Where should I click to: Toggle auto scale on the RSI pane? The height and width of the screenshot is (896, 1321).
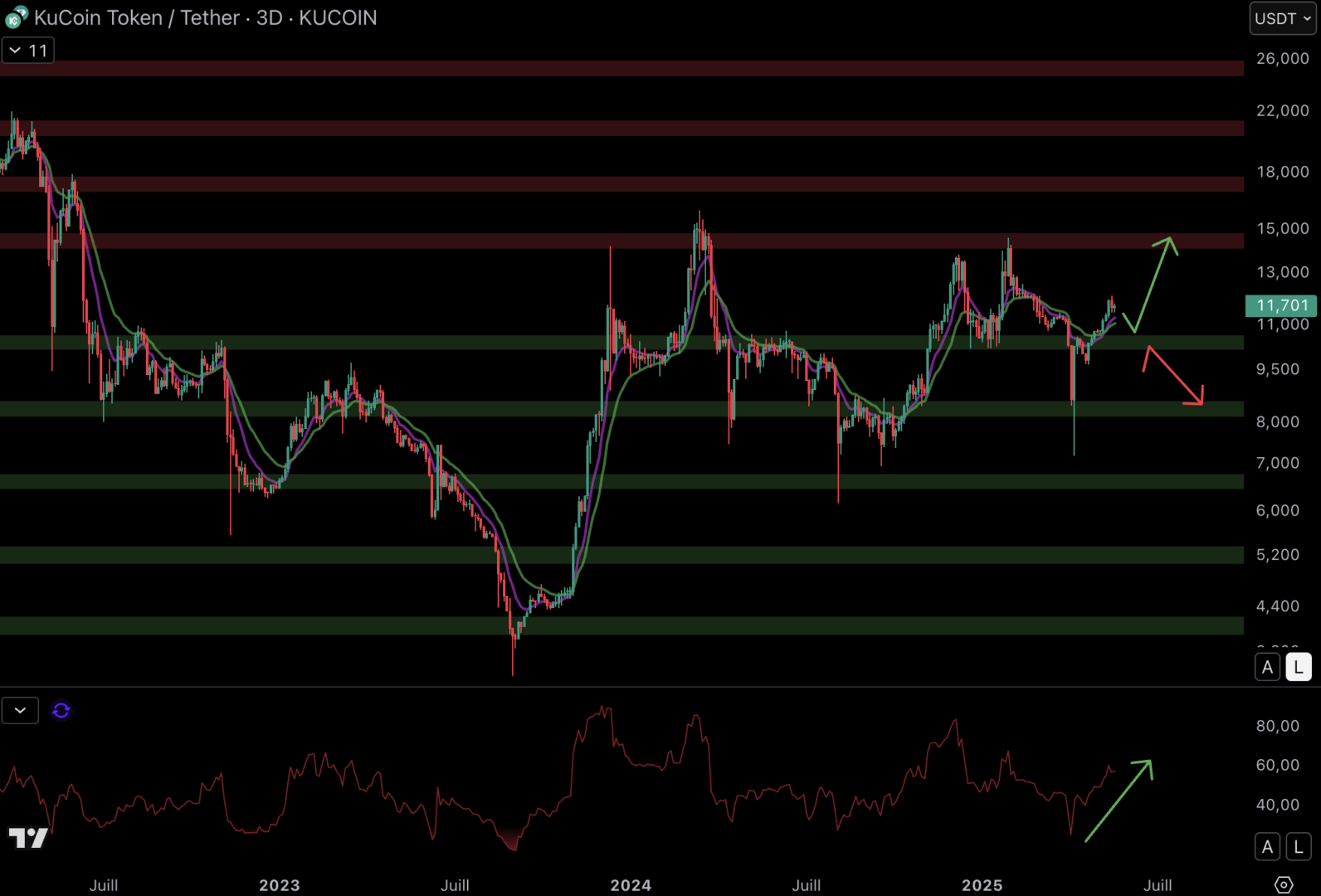pyautogui.click(x=1267, y=847)
